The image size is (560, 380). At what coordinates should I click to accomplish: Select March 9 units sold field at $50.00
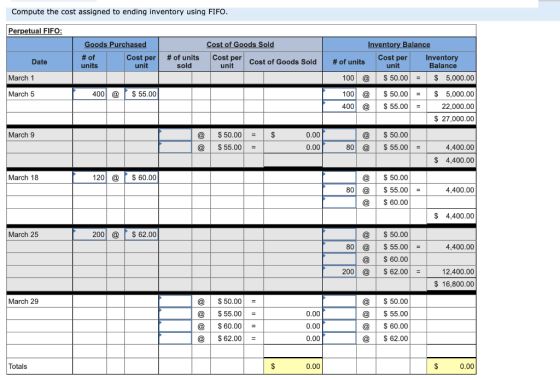coord(175,135)
